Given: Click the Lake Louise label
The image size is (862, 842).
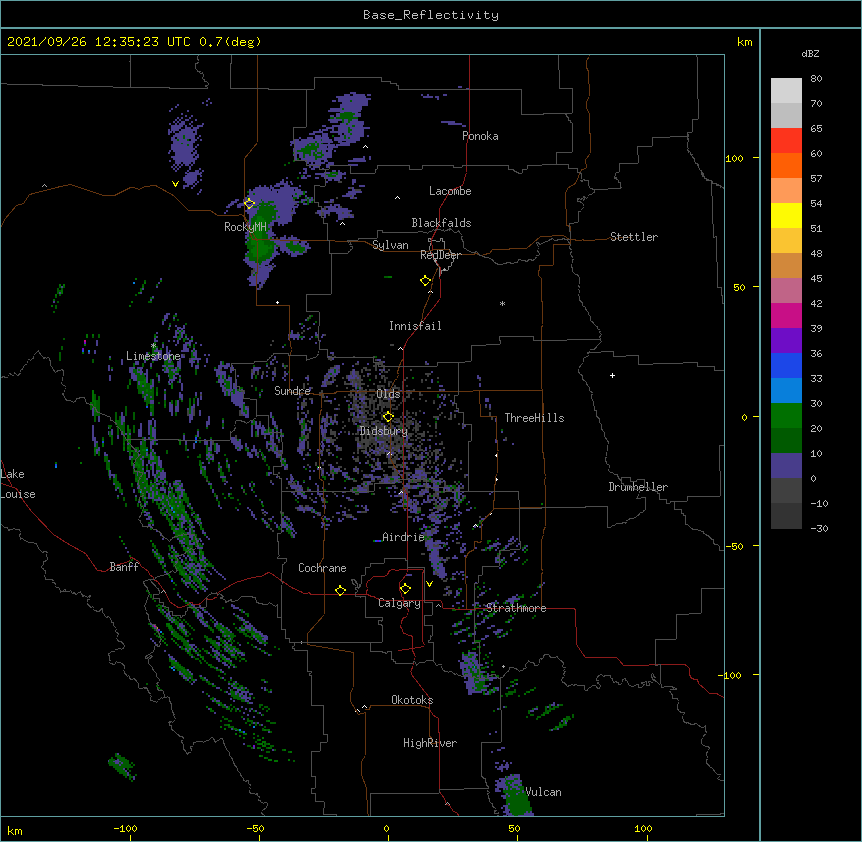Looking at the screenshot, I should click(18, 484).
